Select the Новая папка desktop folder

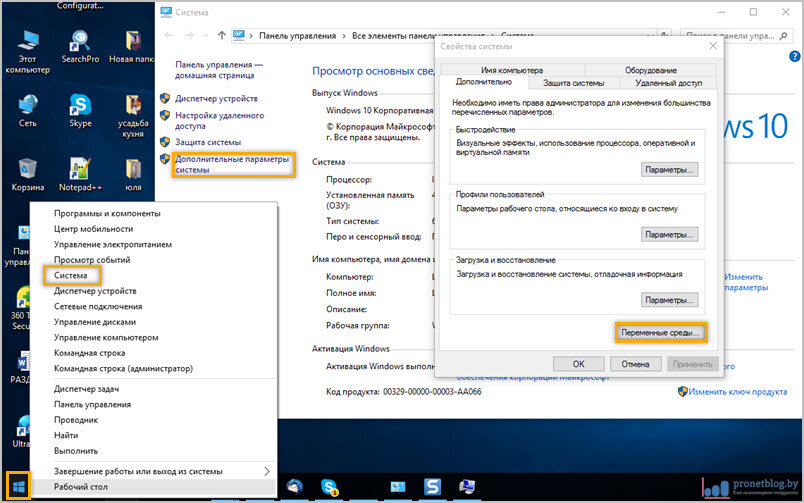(x=132, y=47)
